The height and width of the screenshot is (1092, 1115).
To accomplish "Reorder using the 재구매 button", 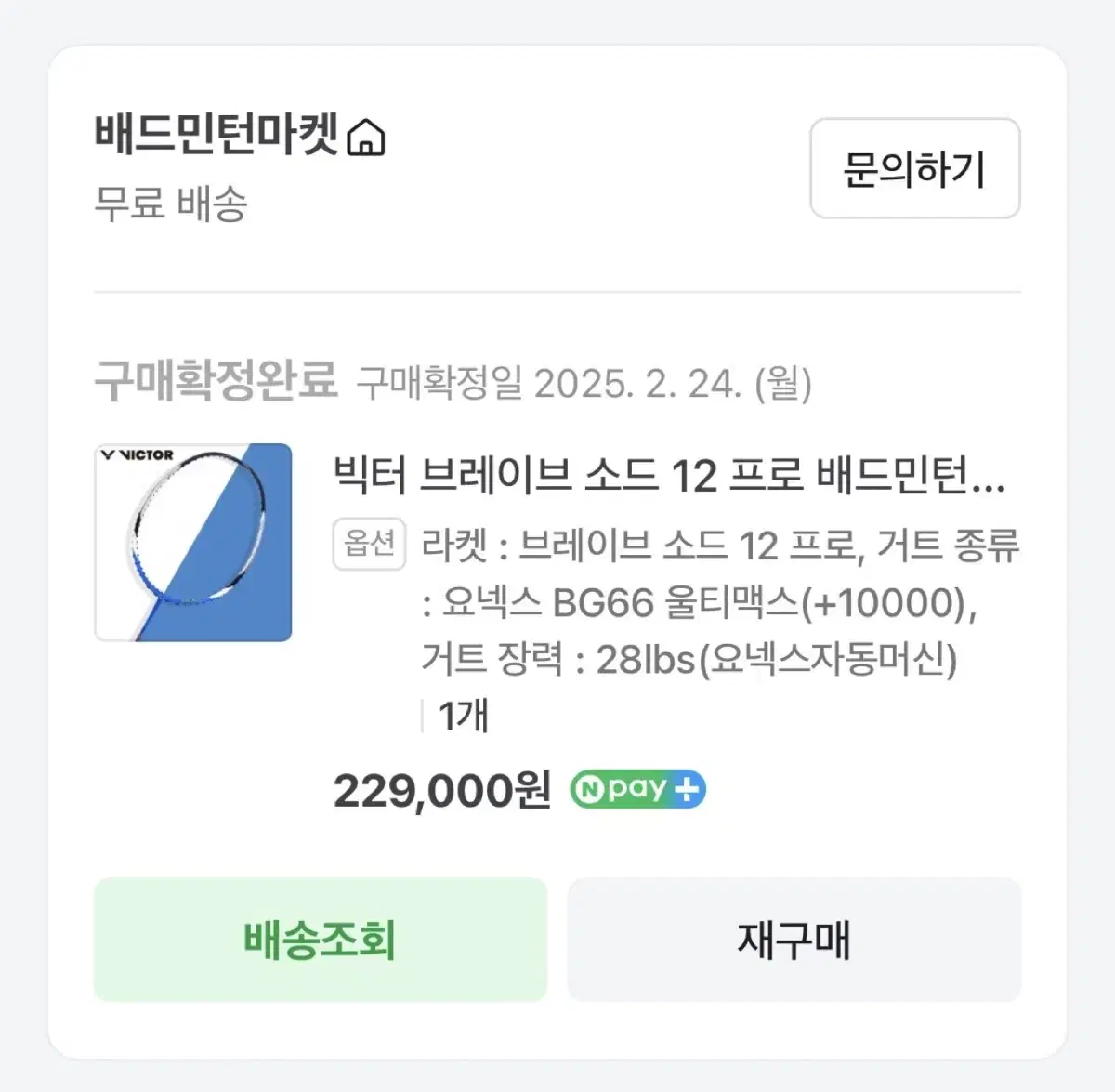I will (794, 940).
